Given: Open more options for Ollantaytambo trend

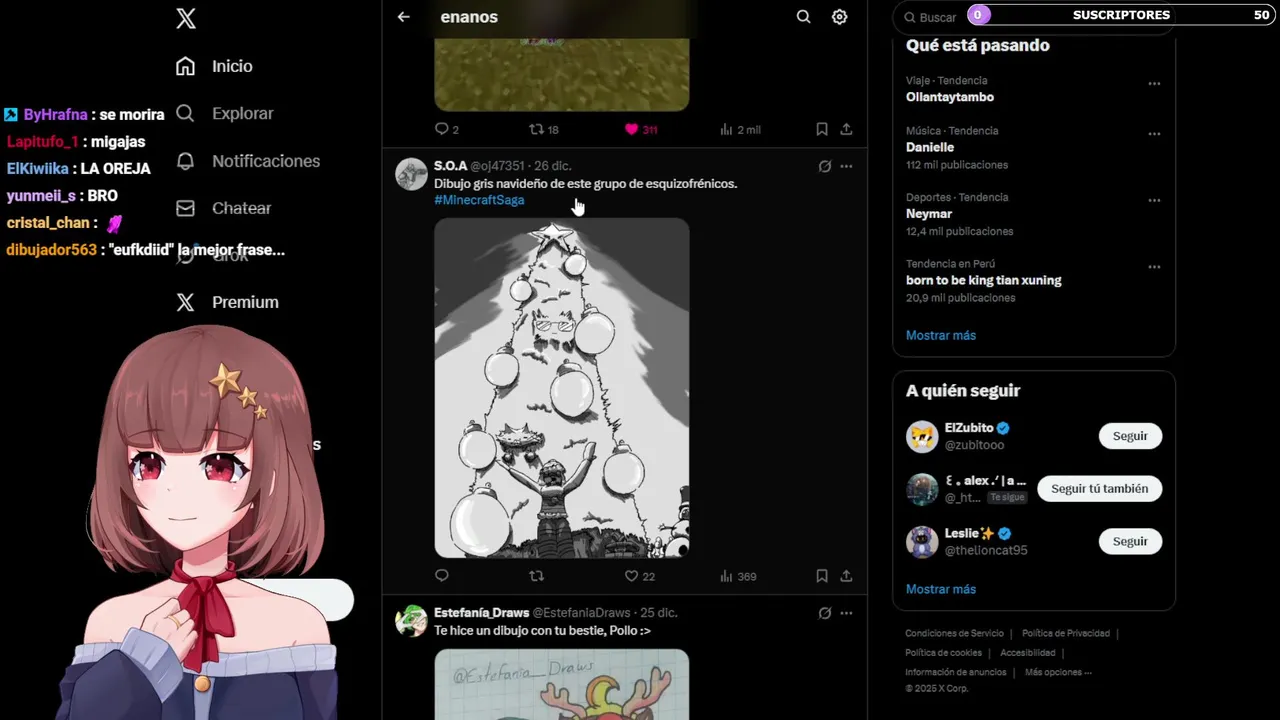Looking at the screenshot, I should tap(1154, 84).
